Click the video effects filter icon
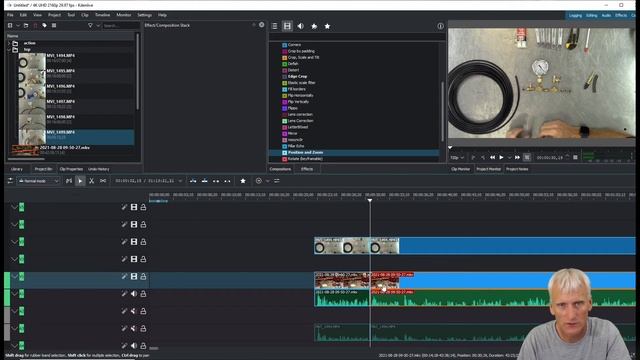This screenshot has width=640, height=360. (287, 26)
